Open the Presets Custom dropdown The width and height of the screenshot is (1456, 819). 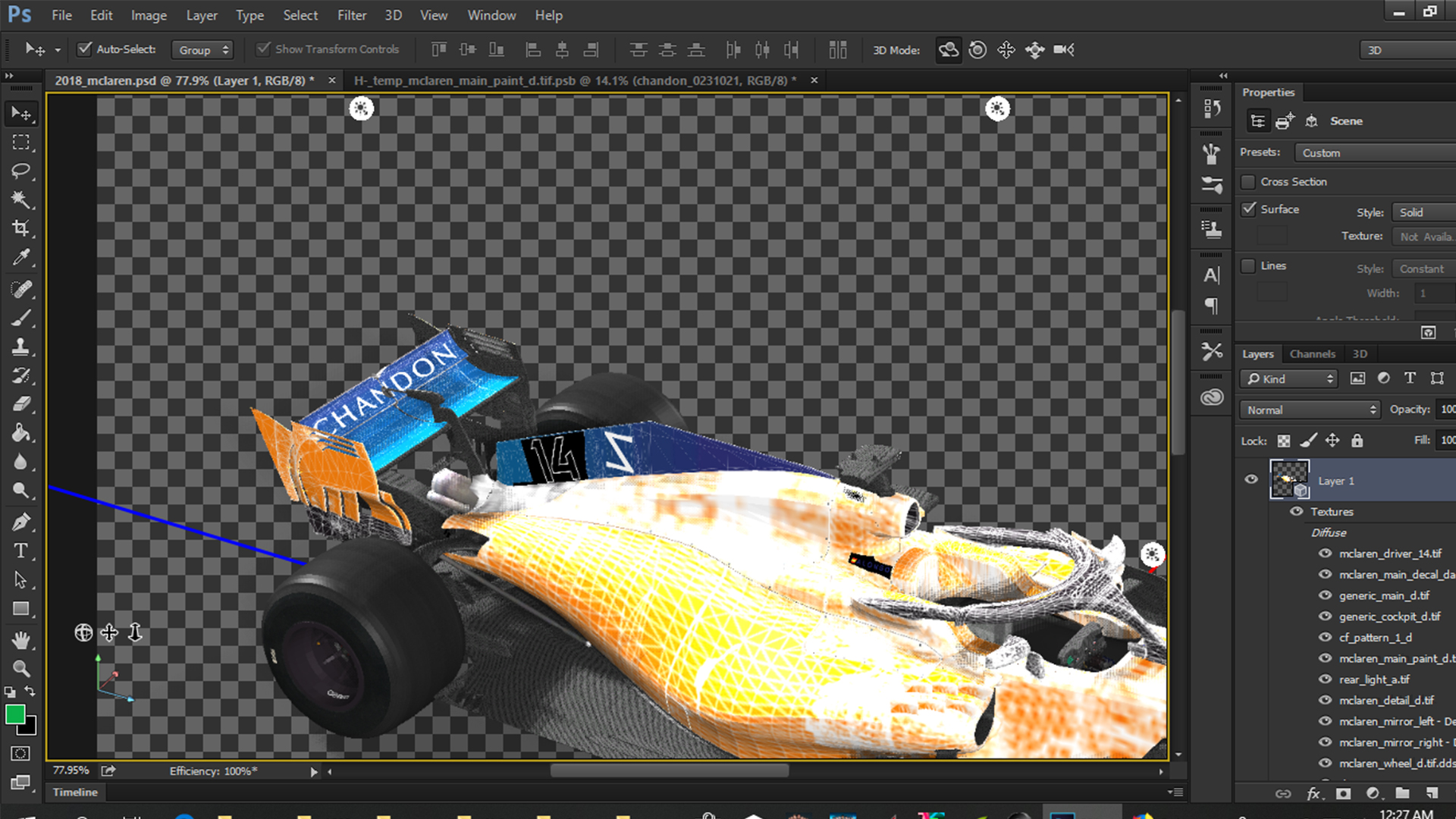tap(1374, 153)
